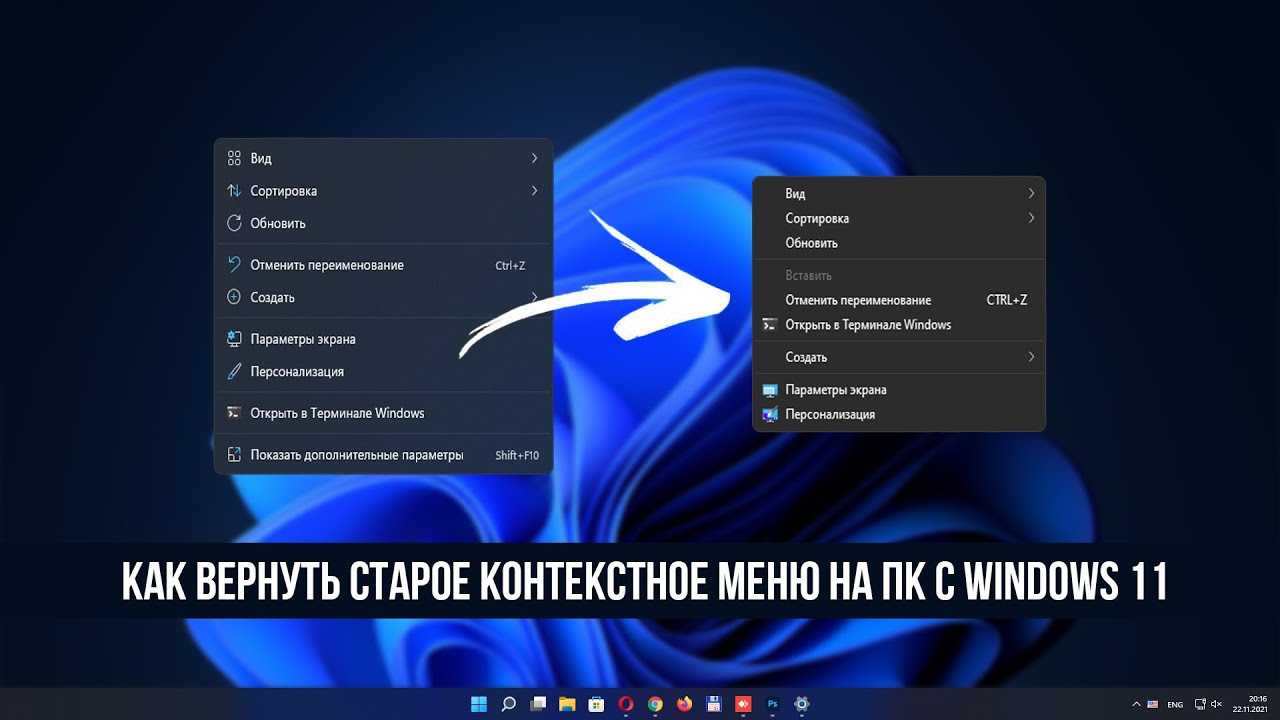Open Settings gear in the taskbar
Screen dimensions: 1280x720
tap(802, 704)
